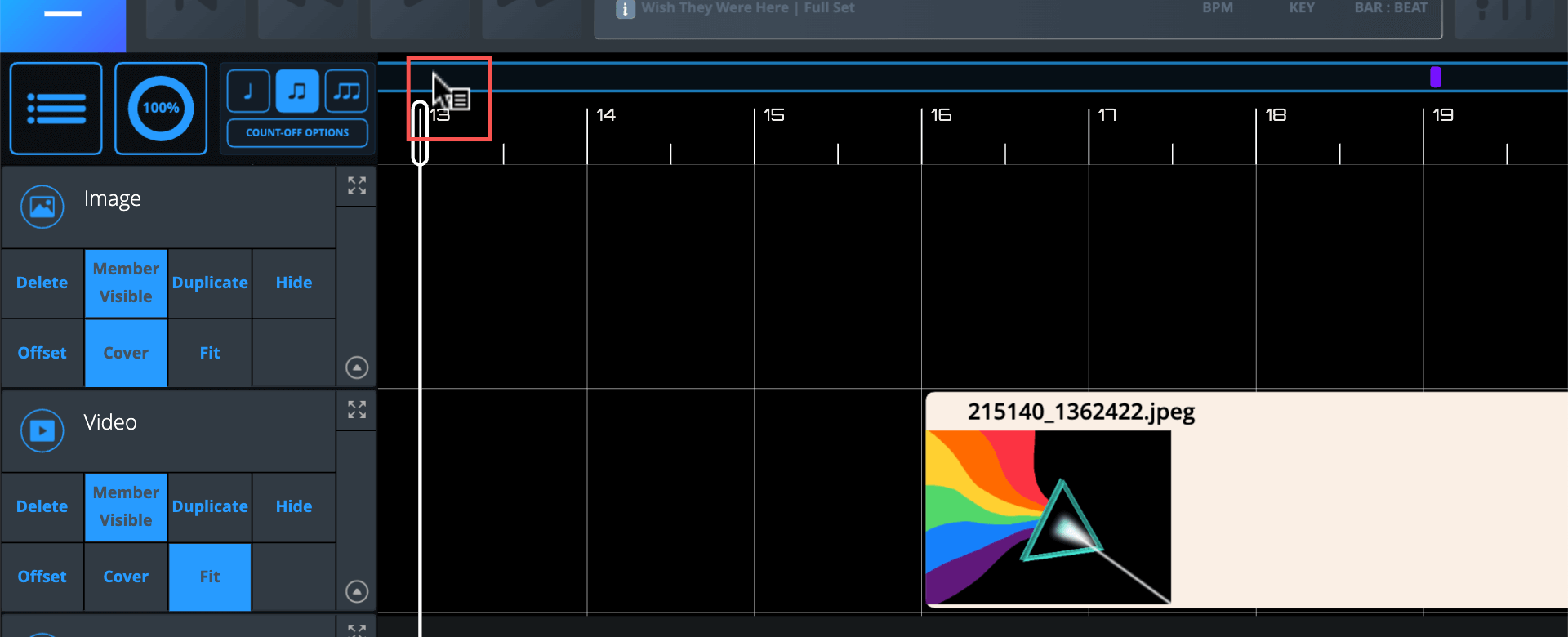Click the Video track play icon
1568x637 pixels.
(x=42, y=430)
